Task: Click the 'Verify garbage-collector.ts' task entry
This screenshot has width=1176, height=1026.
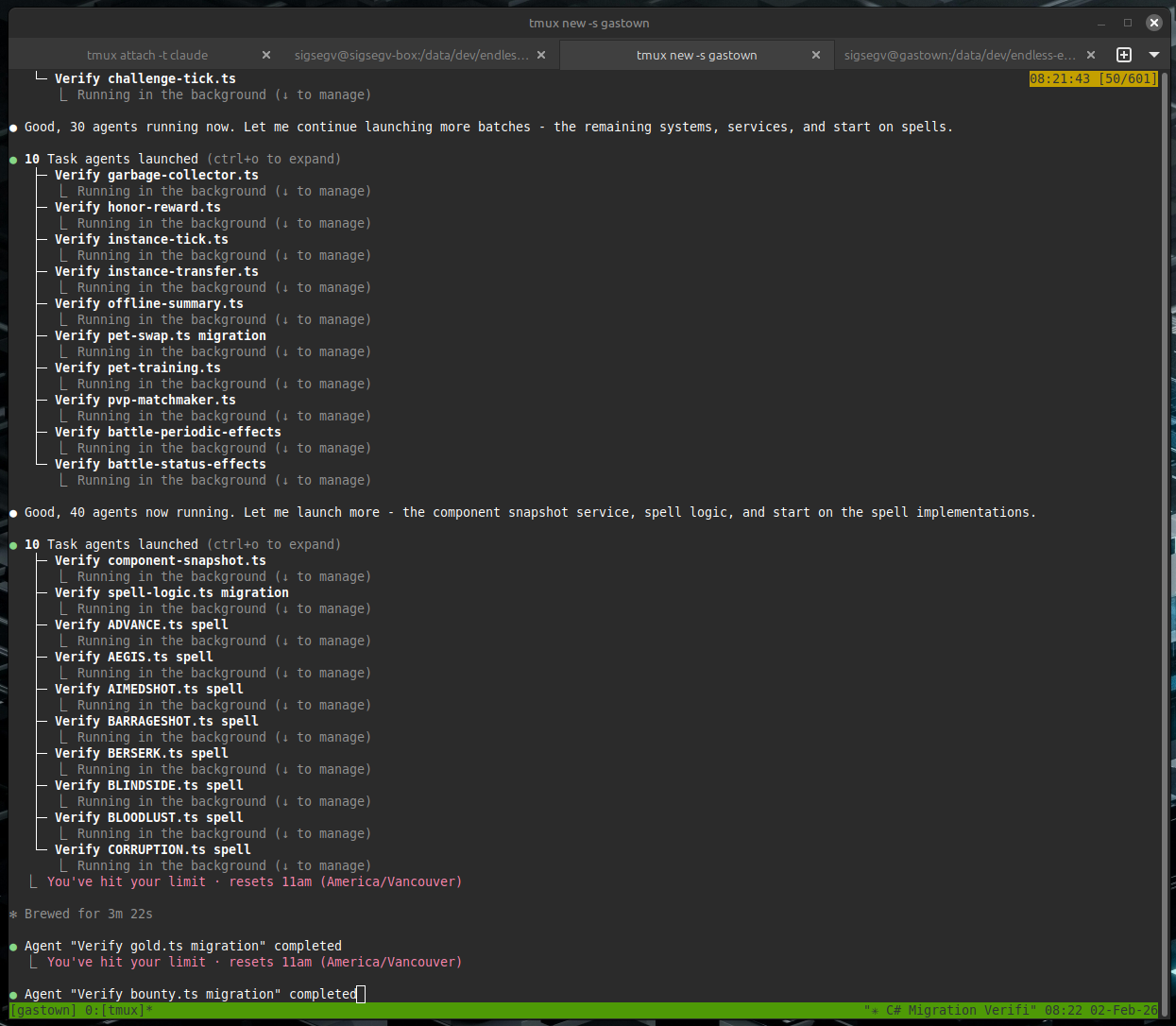Action: click(156, 176)
